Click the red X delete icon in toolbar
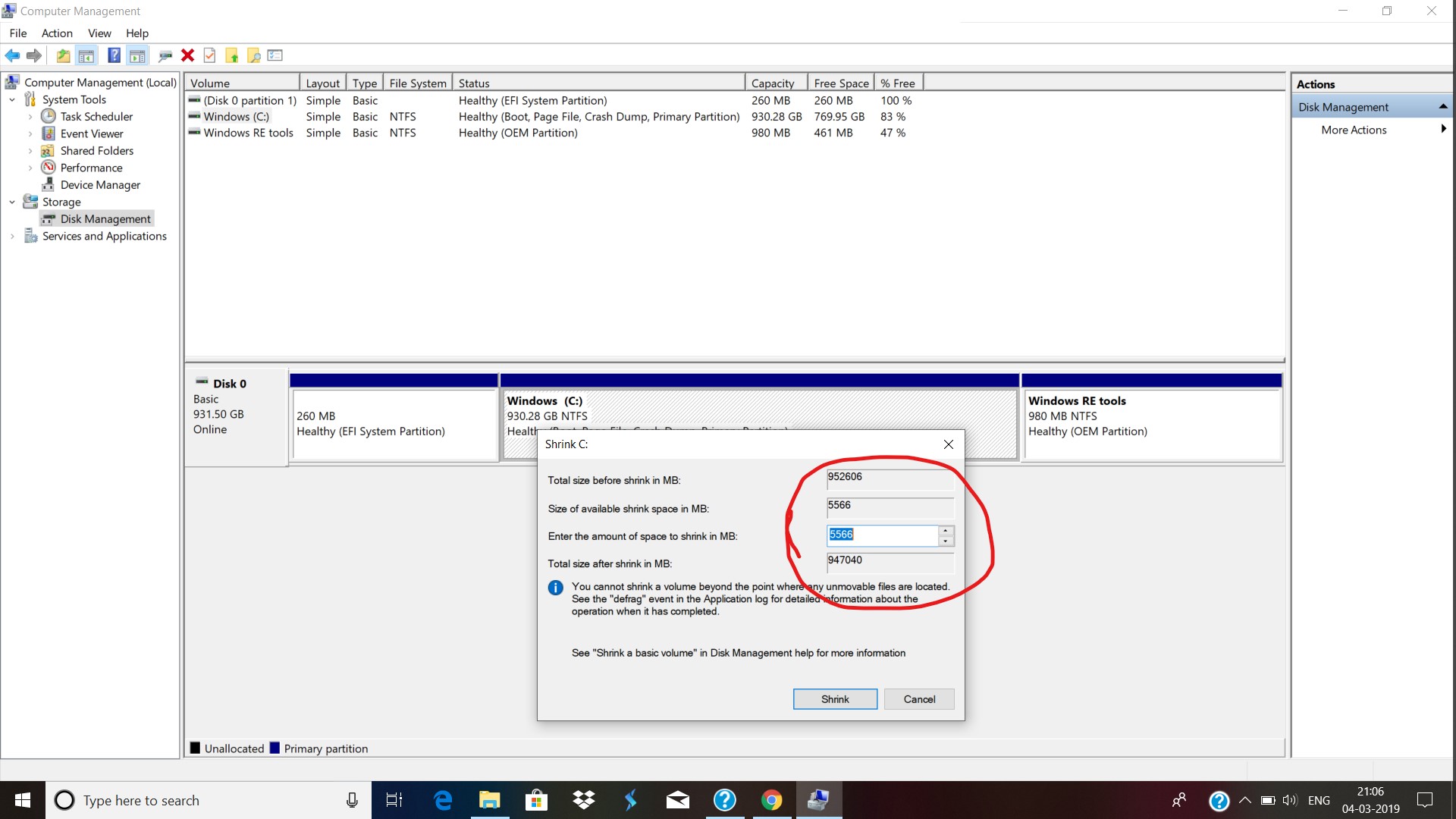Screen dimensions: 1456x819 point(187,55)
